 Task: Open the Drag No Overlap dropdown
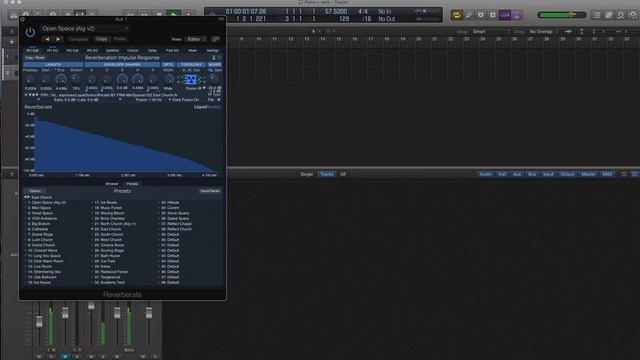point(543,31)
